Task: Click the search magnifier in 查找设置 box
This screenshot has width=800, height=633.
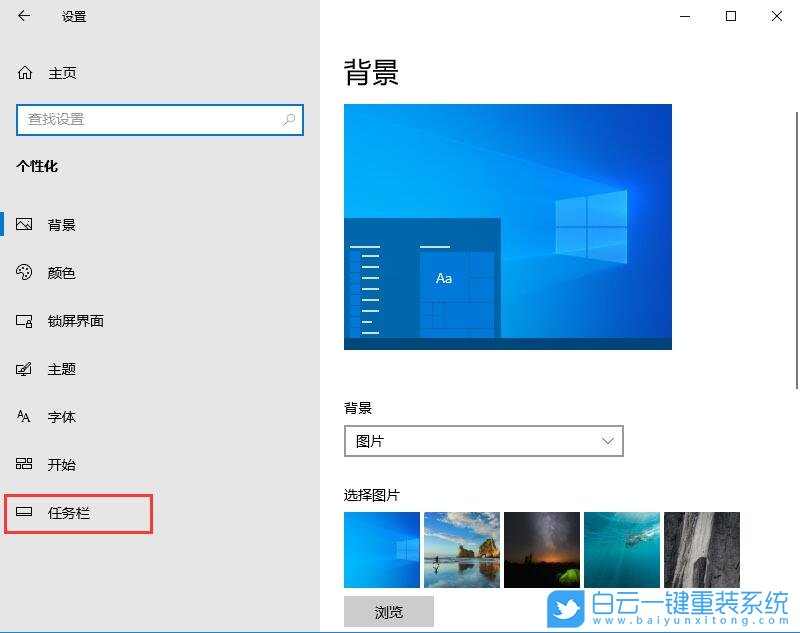Action: 289,119
